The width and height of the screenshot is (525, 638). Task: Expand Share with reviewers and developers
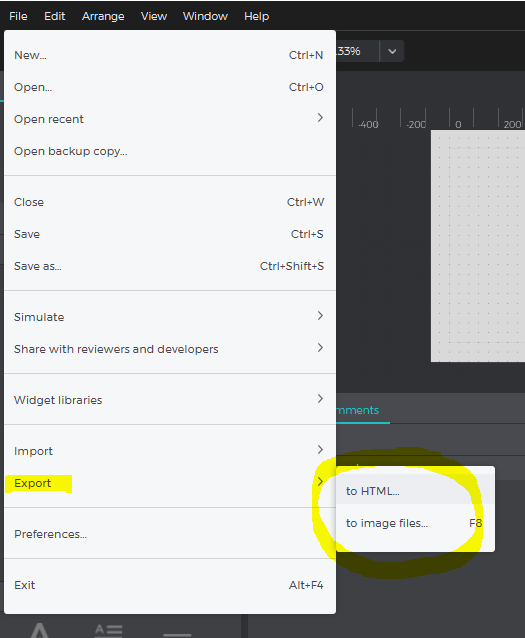click(x=170, y=349)
